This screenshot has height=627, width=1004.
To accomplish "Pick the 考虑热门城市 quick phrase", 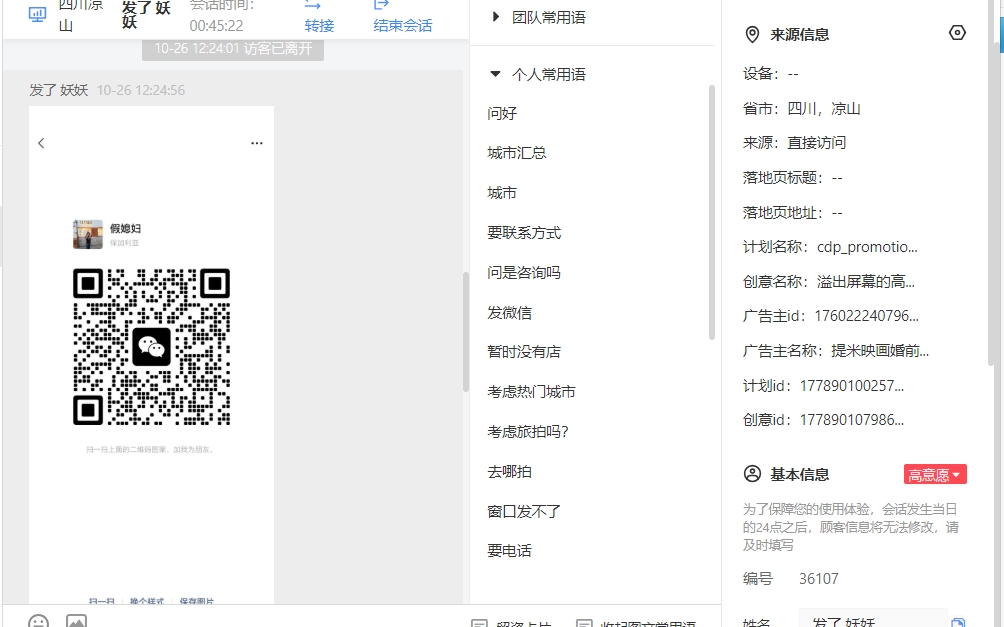I will click(x=531, y=391).
